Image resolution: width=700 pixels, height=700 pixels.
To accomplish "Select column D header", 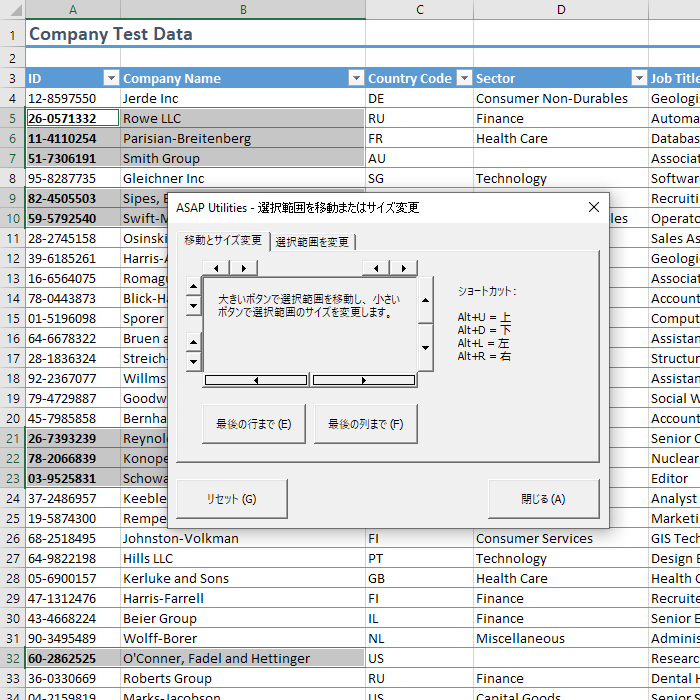I will coord(561,9).
